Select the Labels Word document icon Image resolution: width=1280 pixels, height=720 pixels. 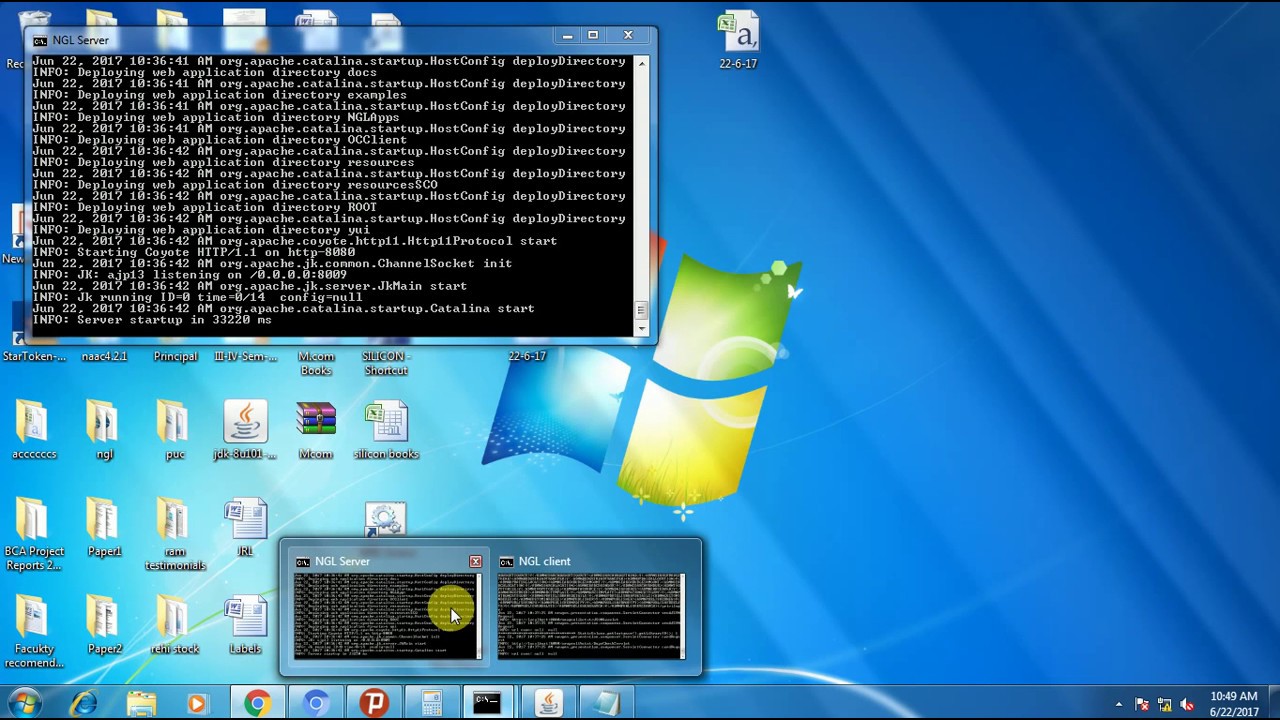pyautogui.click(x=245, y=625)
